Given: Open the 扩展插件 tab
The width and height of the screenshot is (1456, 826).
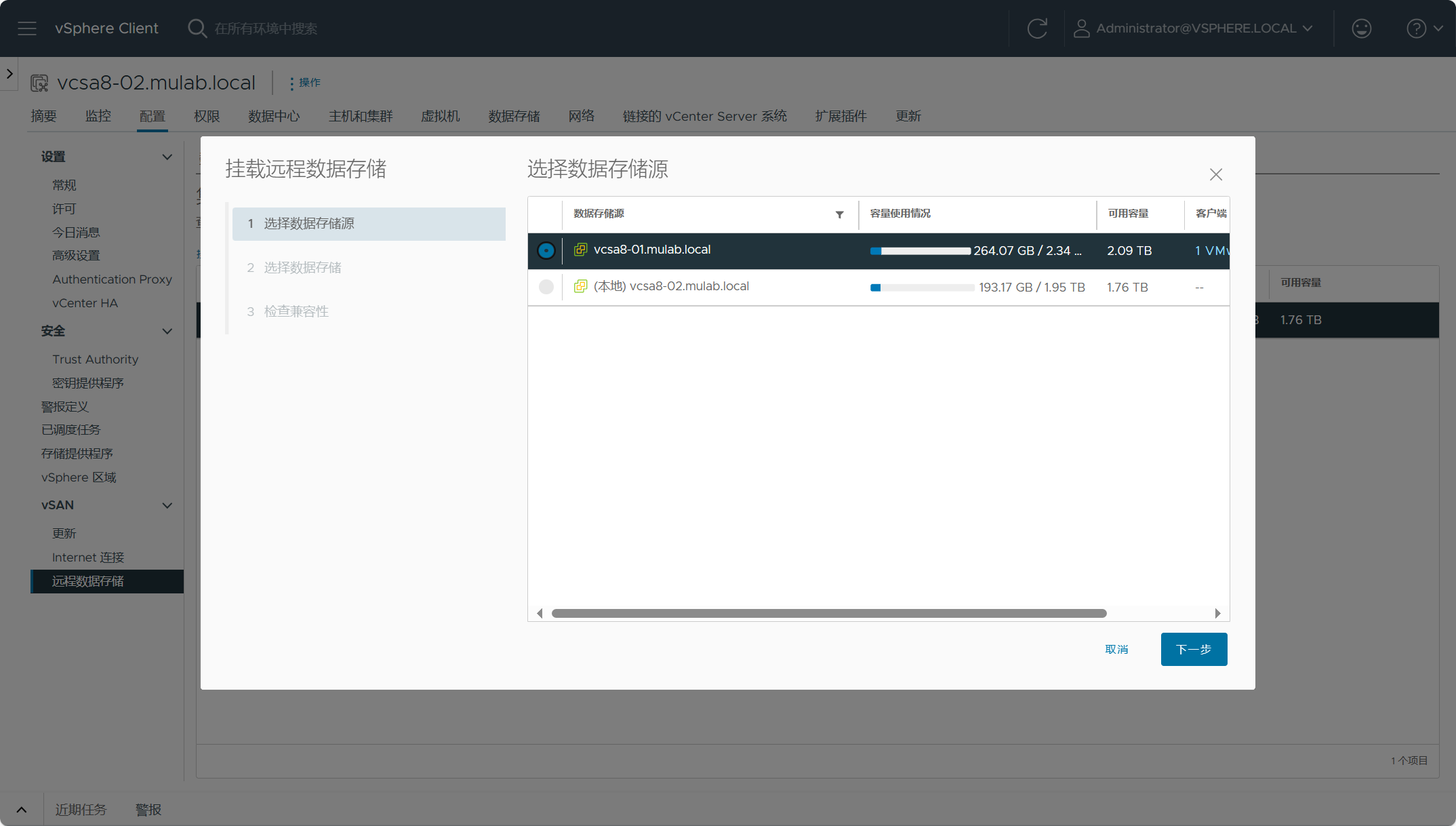Looking at the screenshot, I should click(x=841, y=116).
